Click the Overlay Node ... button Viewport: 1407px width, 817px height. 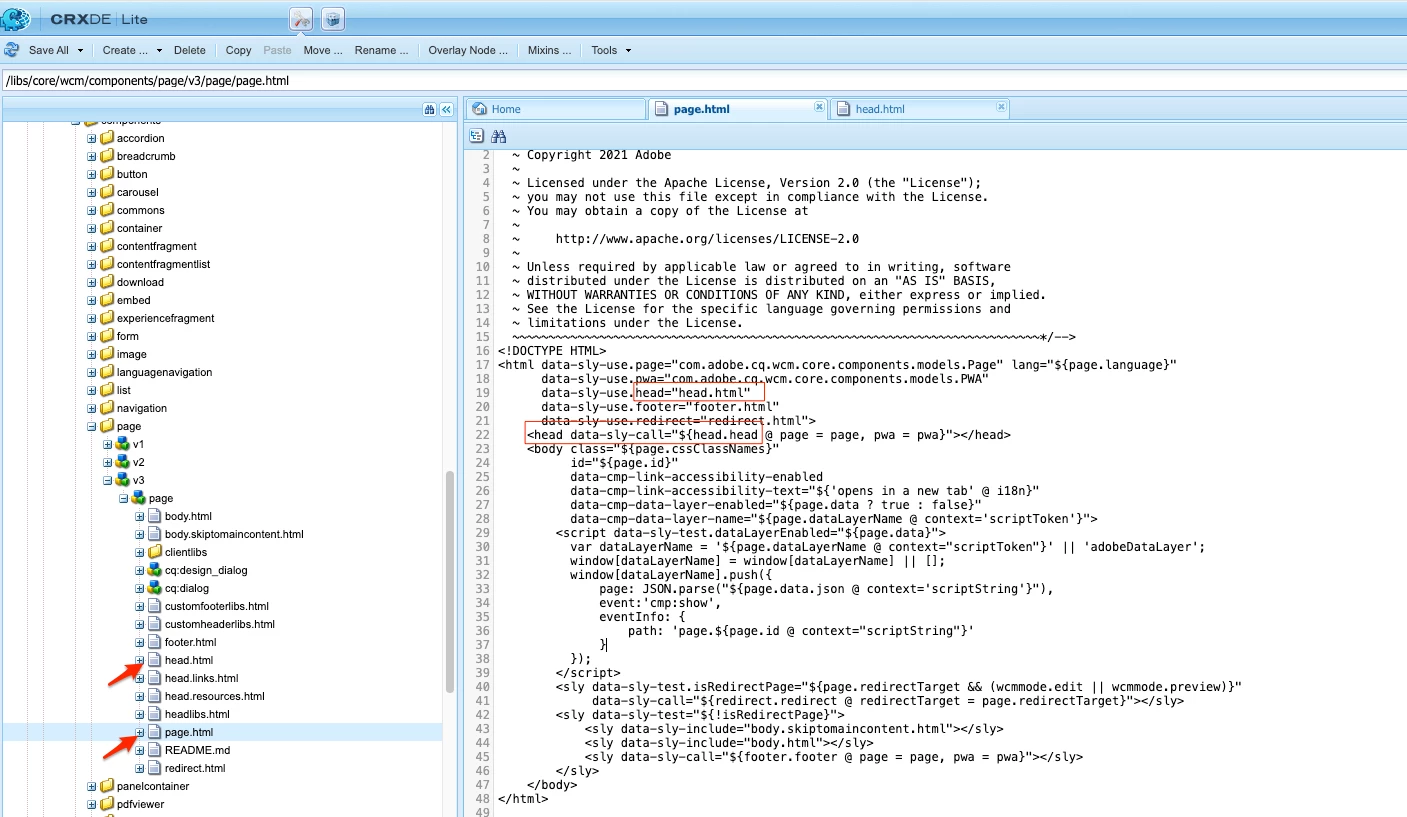pos(468,50)
